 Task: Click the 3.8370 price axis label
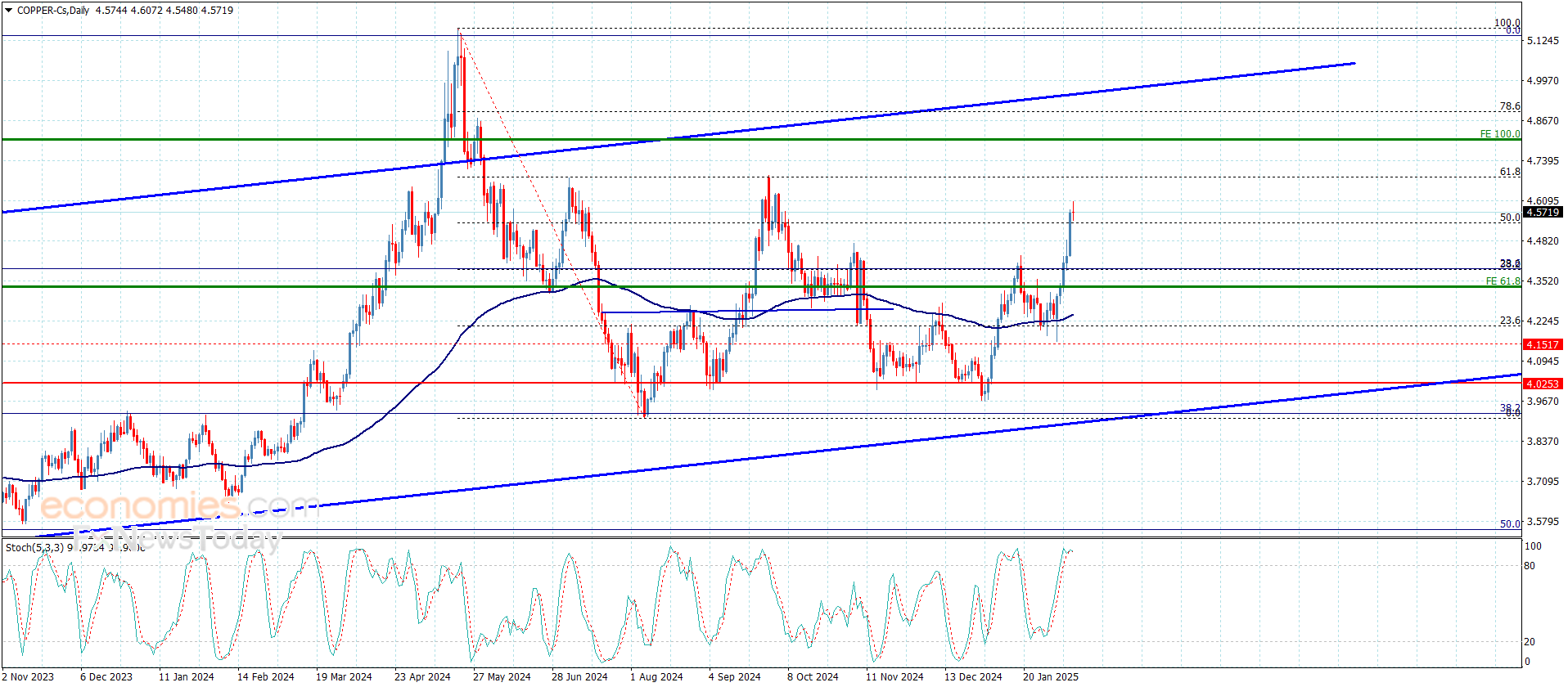click(x=1543, y=442)
